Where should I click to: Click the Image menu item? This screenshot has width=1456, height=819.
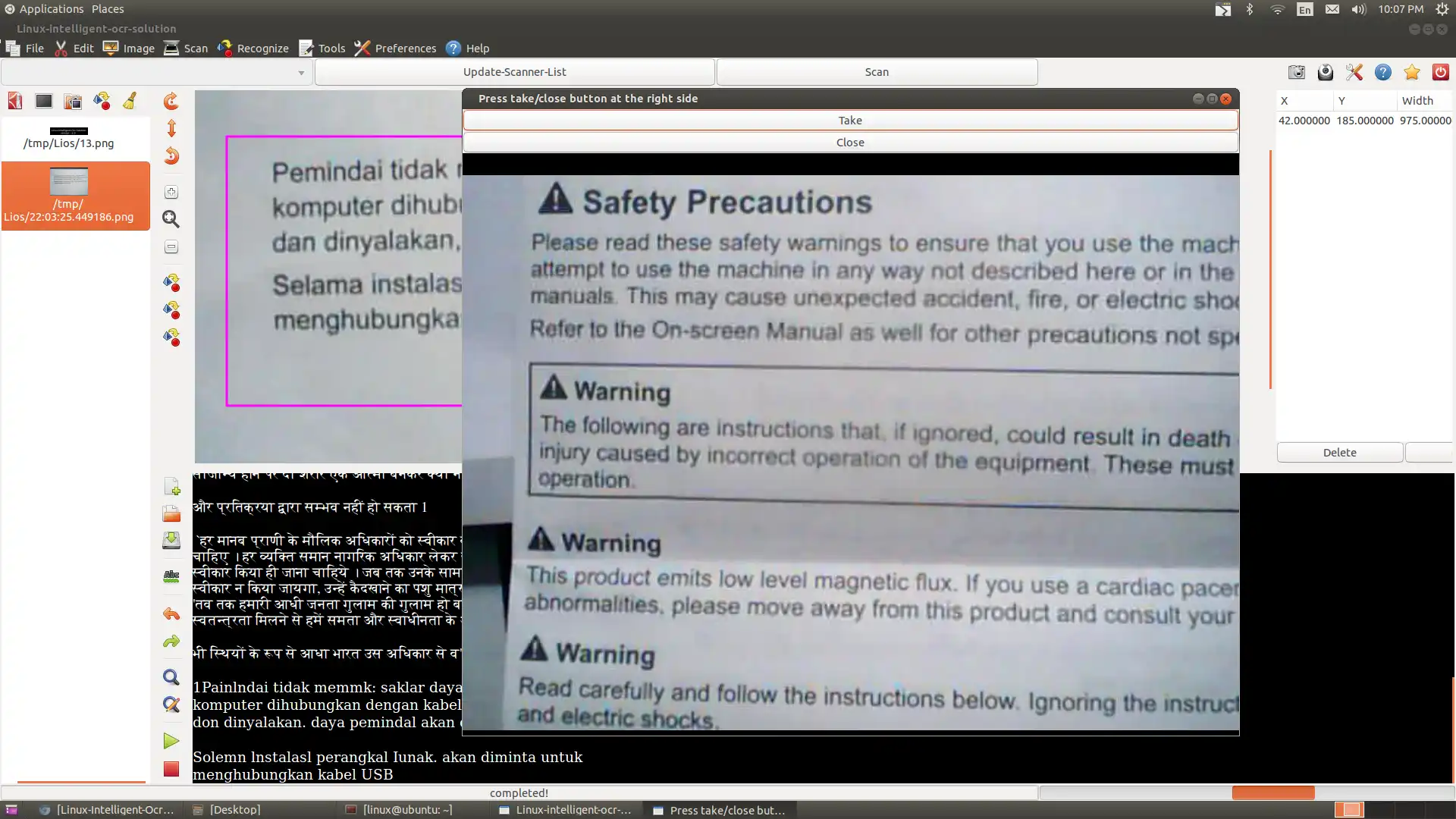pyautogui.click(x=138, y=47)
